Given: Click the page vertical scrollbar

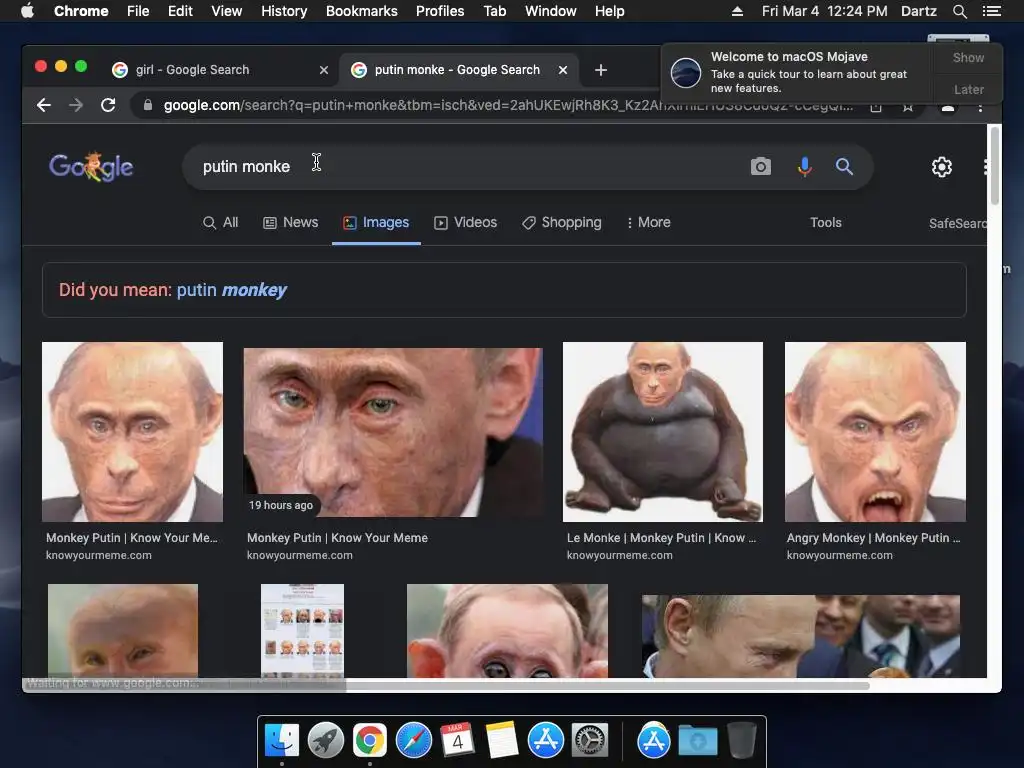Looking at the screenshot, I should [995, 166].
